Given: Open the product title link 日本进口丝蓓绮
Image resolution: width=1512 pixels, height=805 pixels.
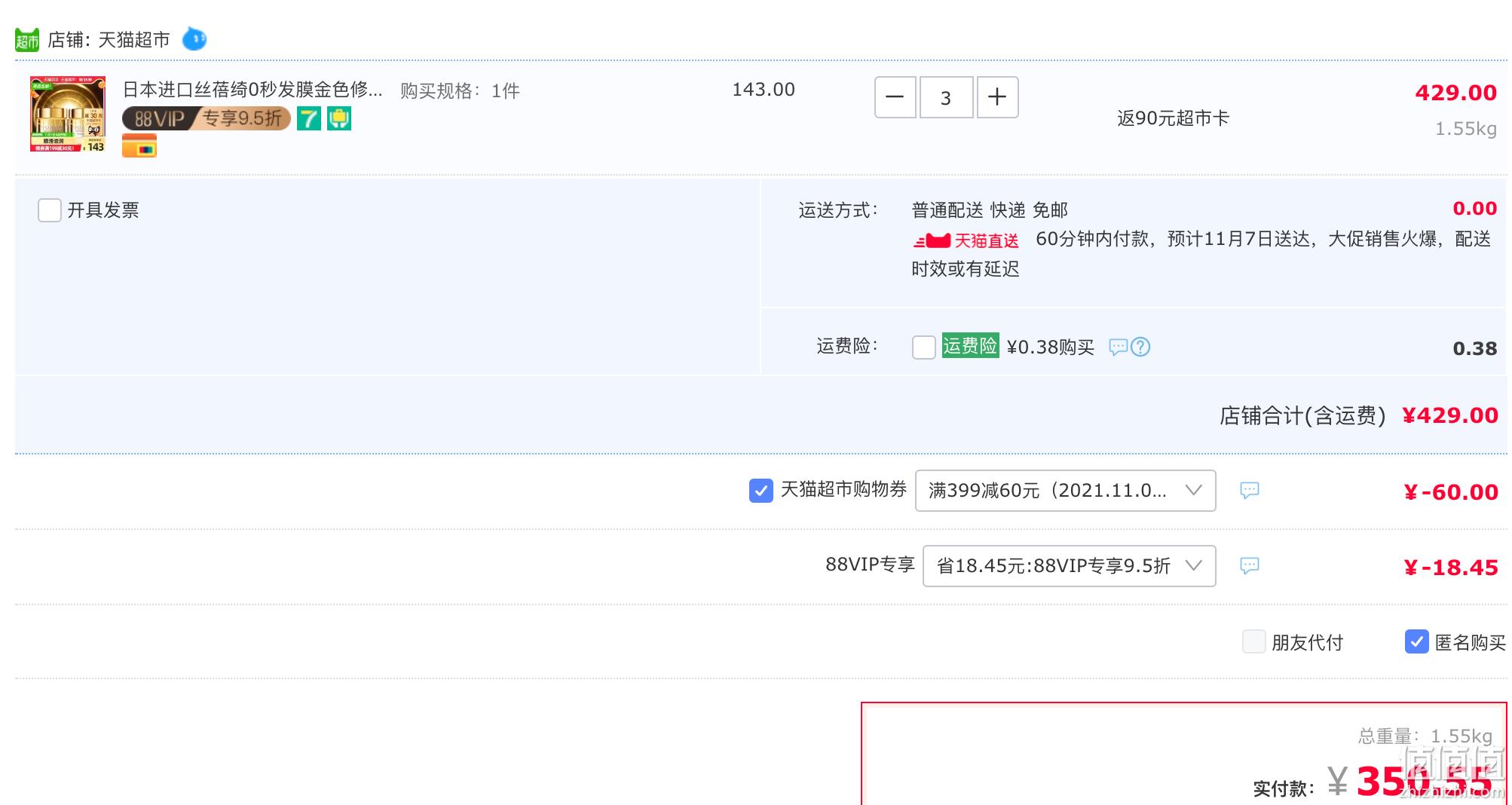Looking at the screenshot, I should click(253, 90).
